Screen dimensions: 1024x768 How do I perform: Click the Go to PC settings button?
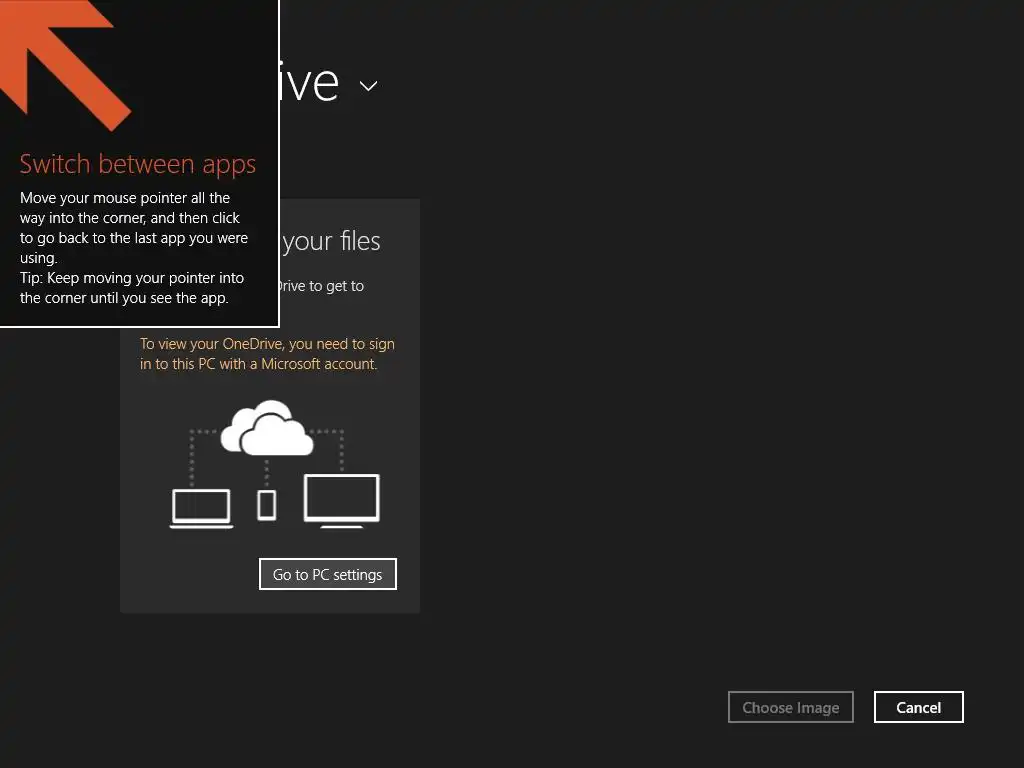point(328,574)
